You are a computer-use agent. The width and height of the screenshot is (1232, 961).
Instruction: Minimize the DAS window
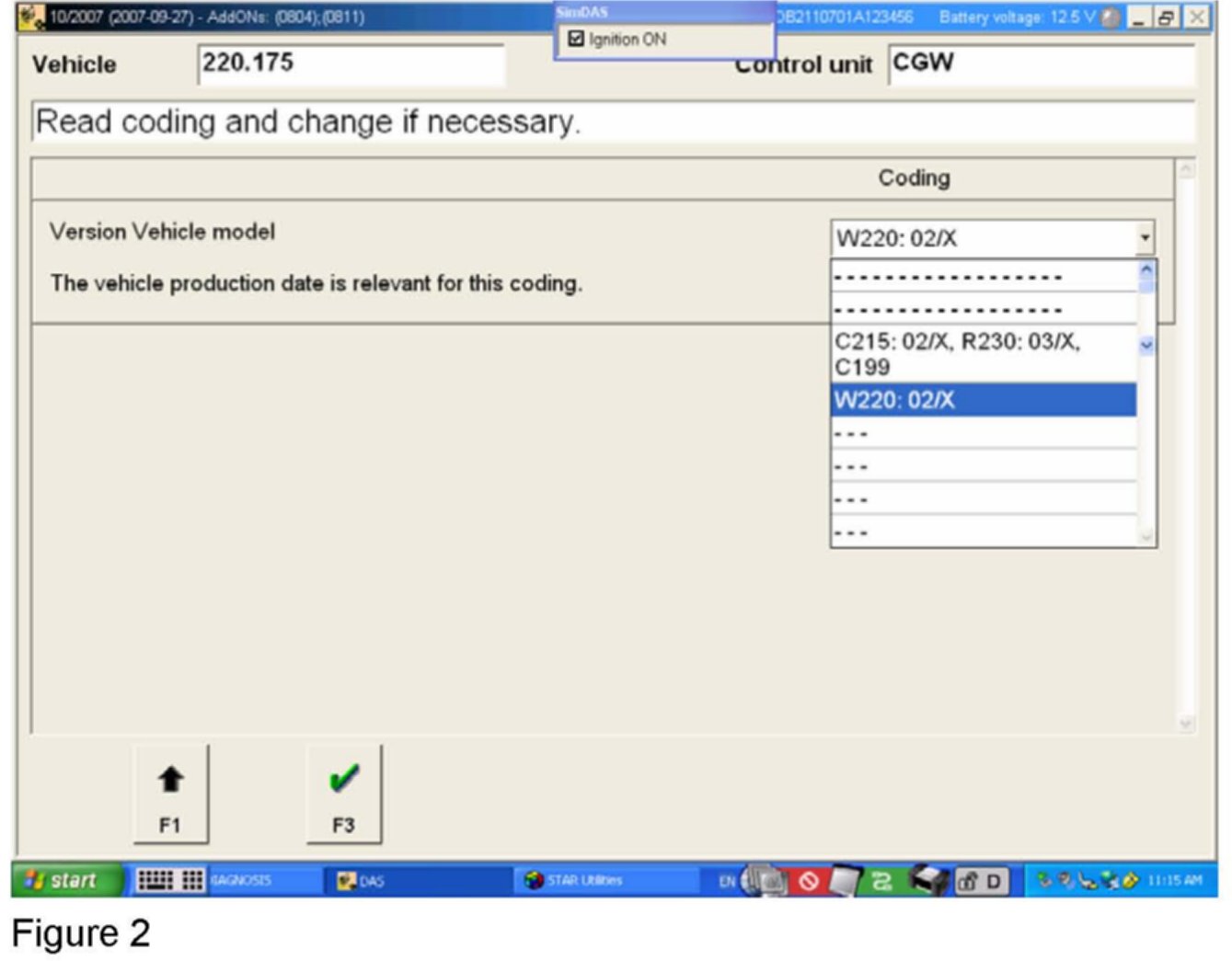[1141, 17]
